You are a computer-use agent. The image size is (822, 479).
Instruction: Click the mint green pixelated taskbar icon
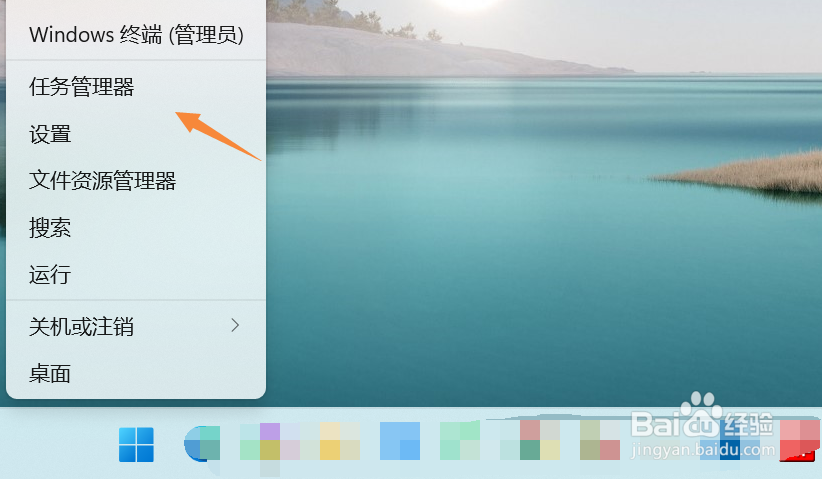[x=460, y=440]
